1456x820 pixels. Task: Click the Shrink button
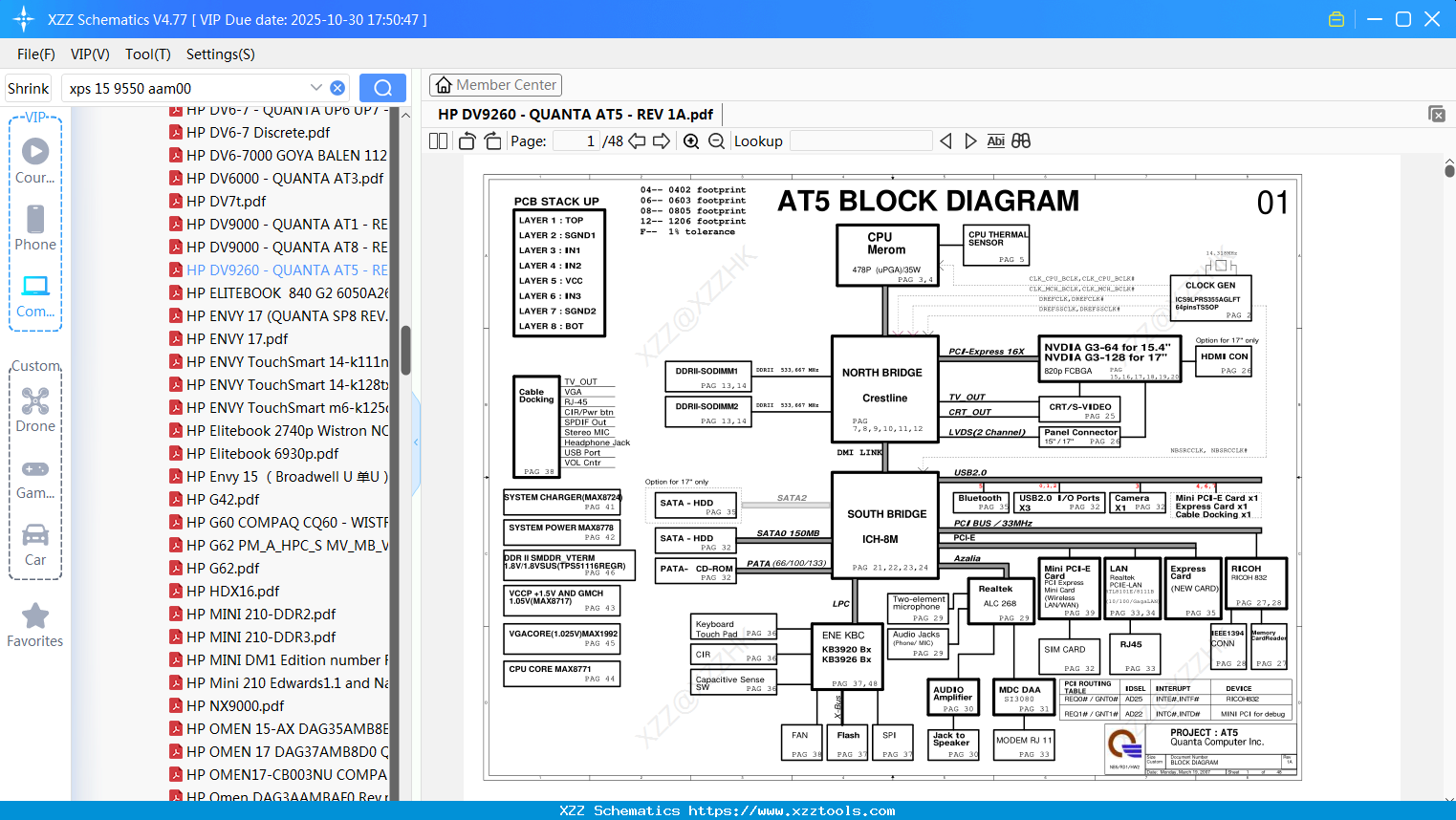pyautogui.click(x=28, y=88)
